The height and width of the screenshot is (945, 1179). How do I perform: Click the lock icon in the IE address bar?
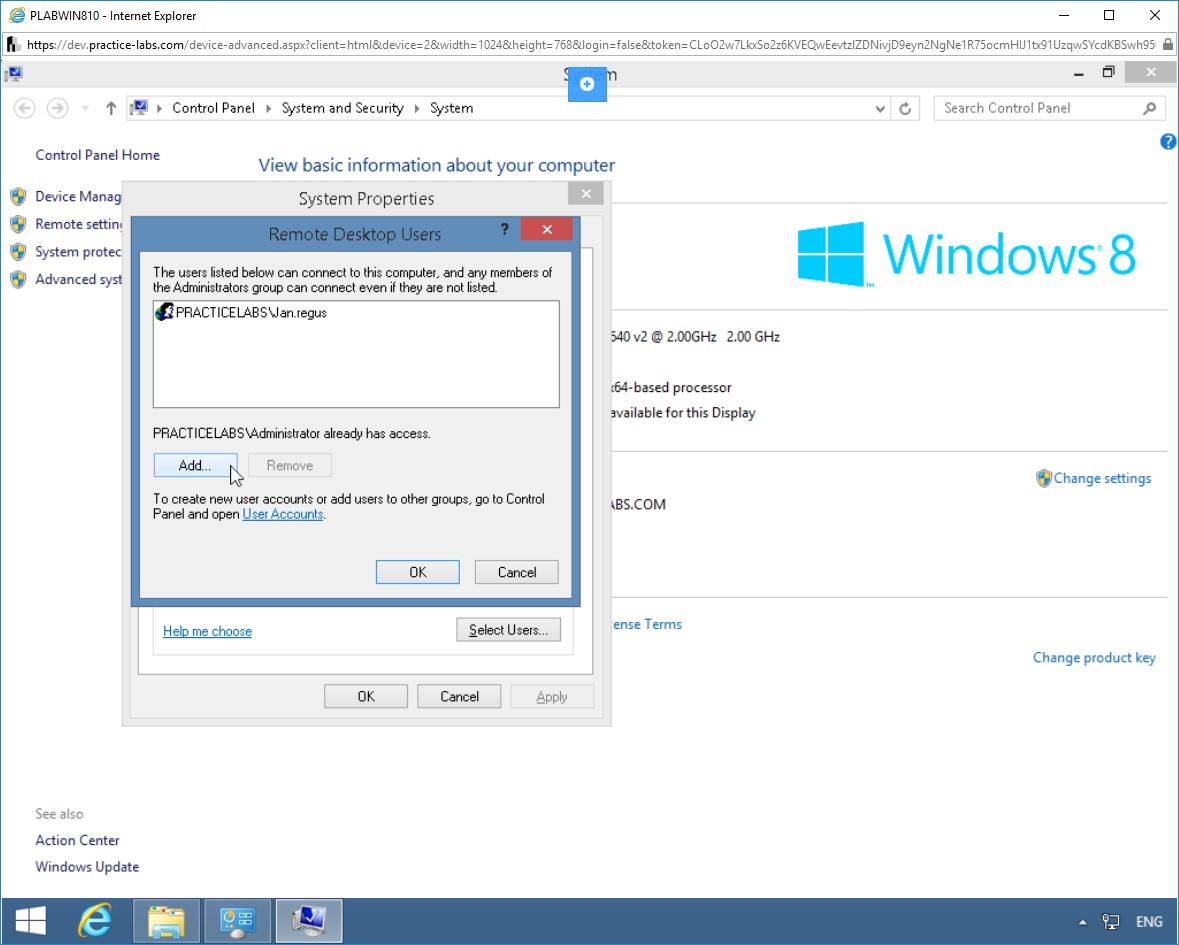tap(1167, 45)
